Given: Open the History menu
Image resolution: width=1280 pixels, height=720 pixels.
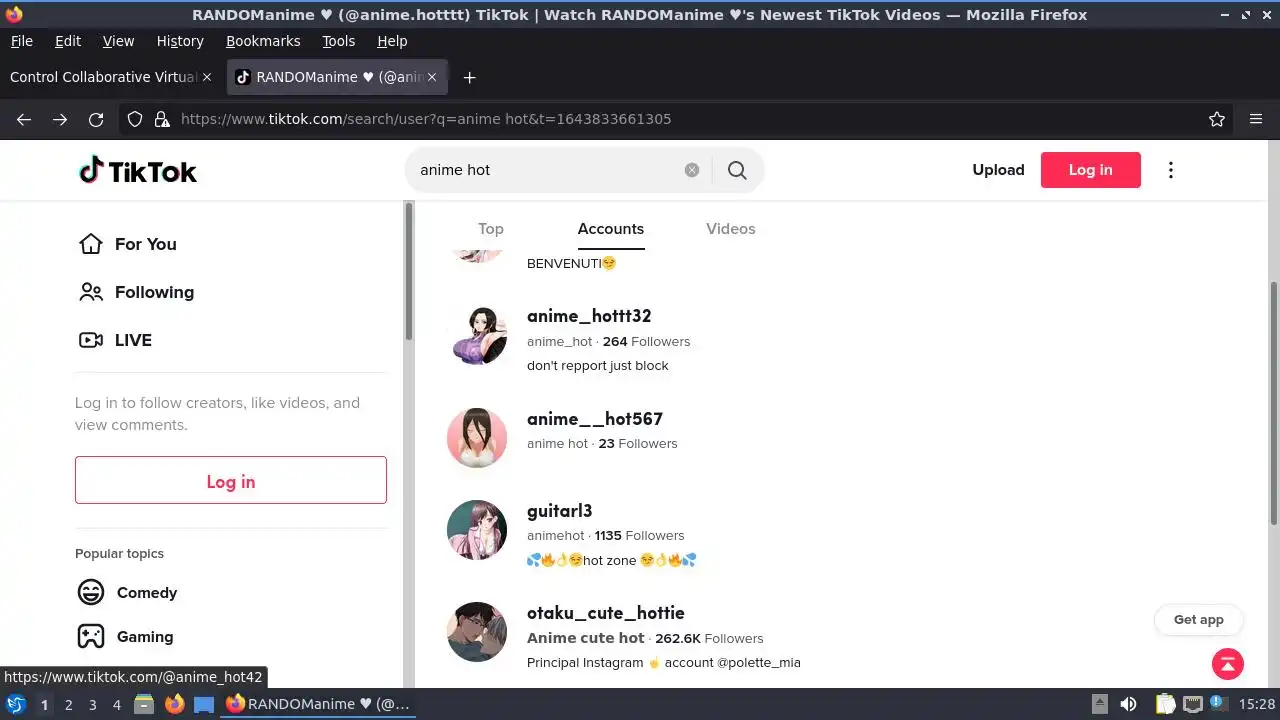Looking at the screenshot, I should click(x=180, y=41).
